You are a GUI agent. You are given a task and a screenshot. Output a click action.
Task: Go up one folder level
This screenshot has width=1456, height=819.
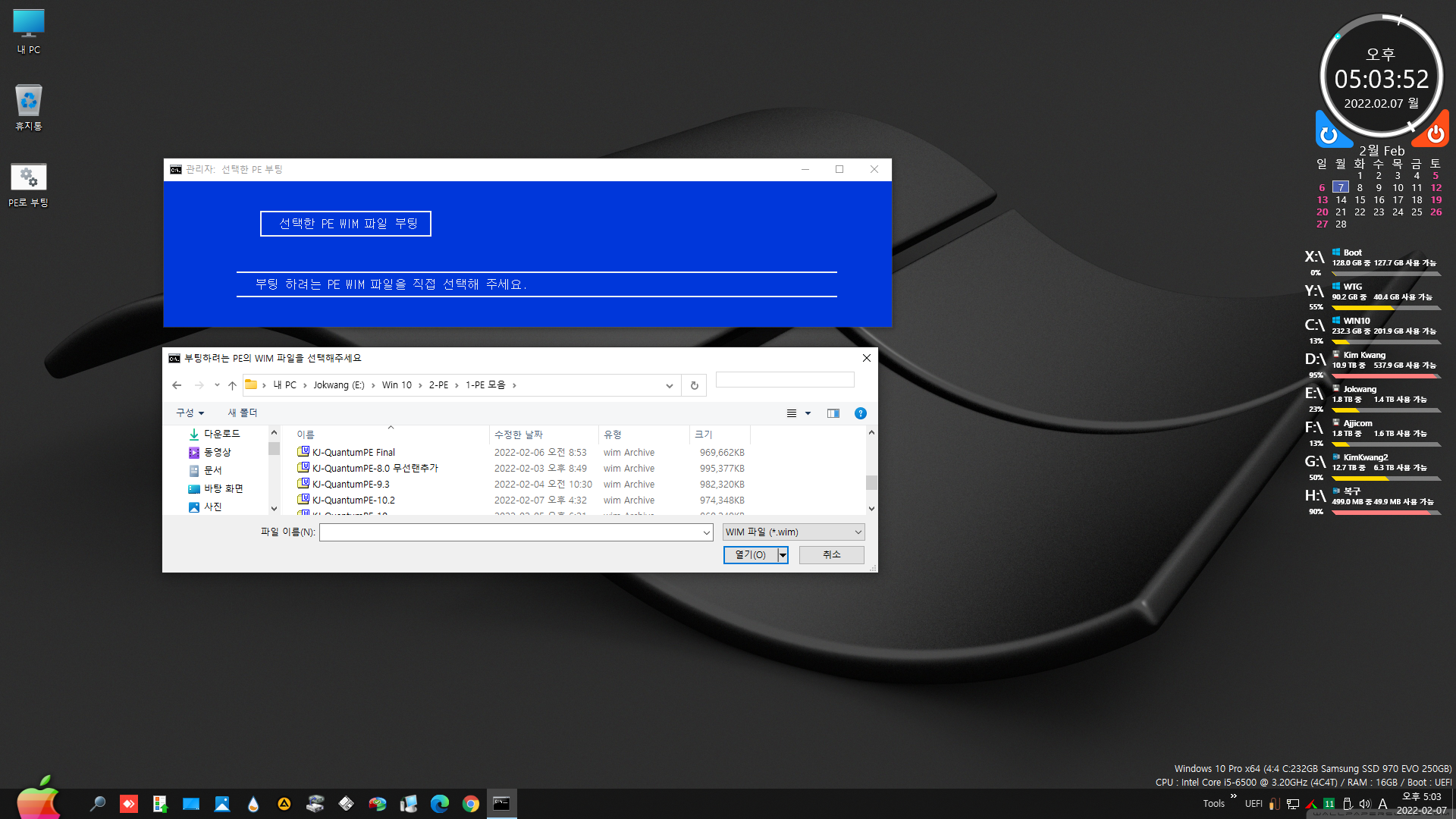click(x=232, y=385)
